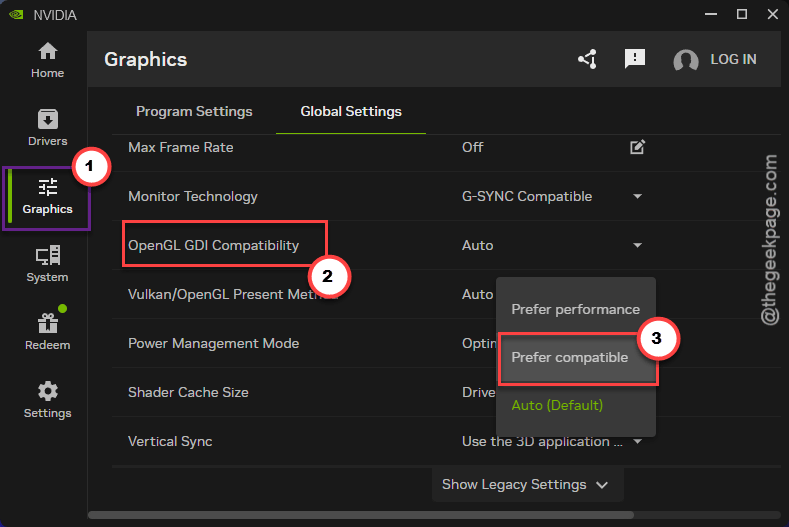Click the share icon in header

pyautogui.click(x=588, y=59)
